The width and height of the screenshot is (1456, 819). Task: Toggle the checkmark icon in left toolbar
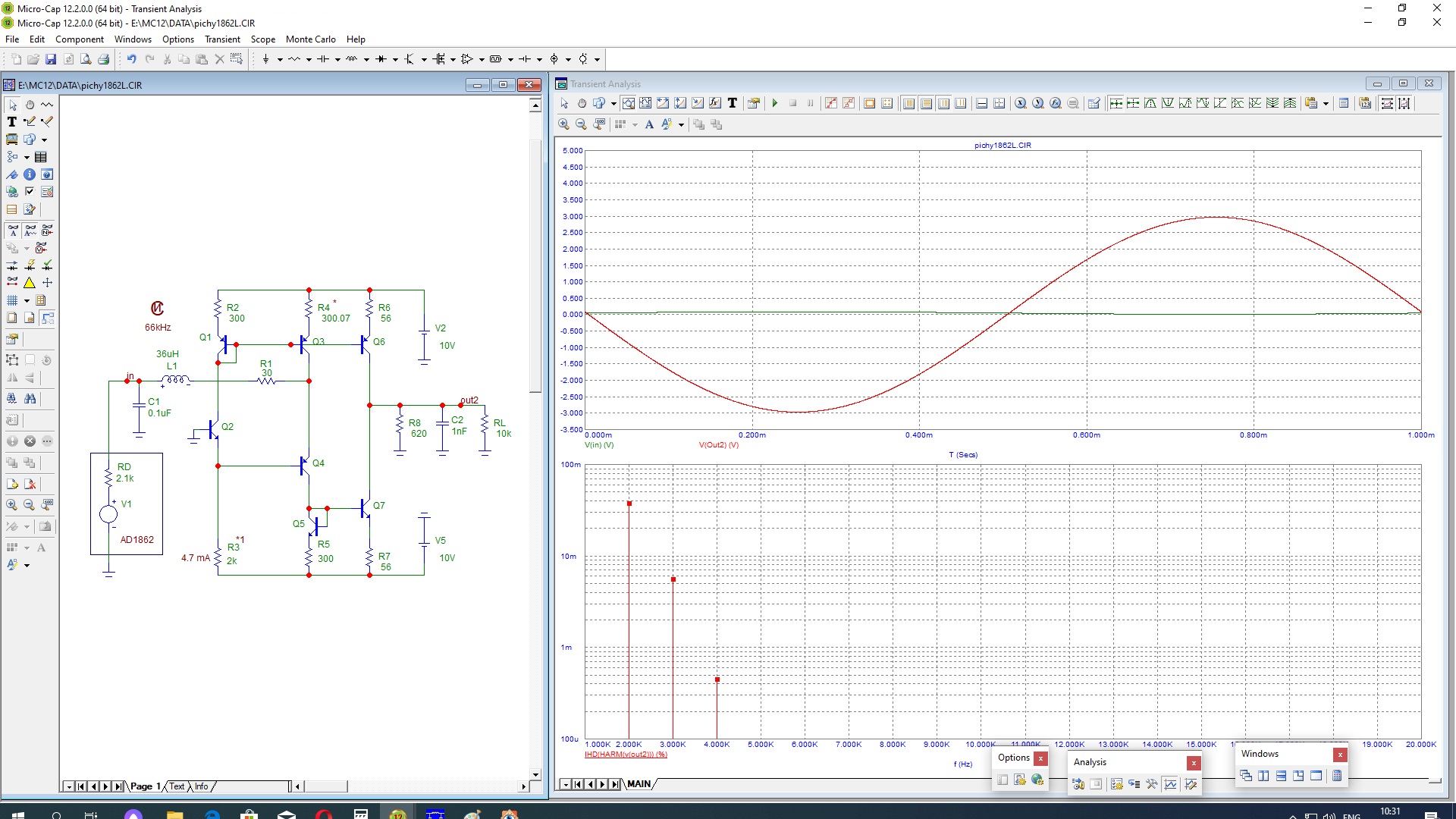30,192
